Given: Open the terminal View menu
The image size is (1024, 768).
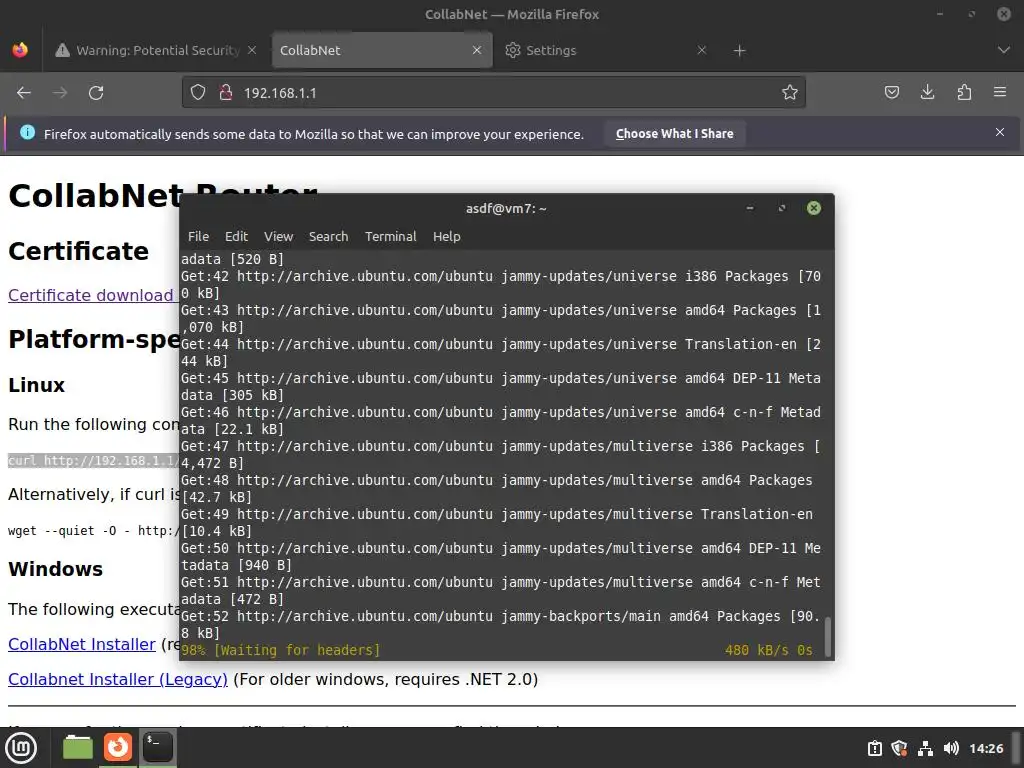Looking at the screenshot, I should 278,236.
